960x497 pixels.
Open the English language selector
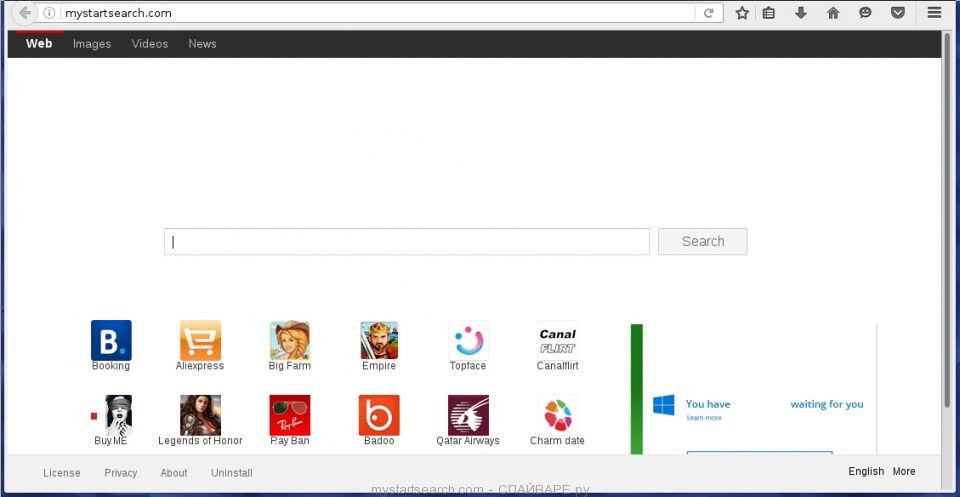coord(866,471)
